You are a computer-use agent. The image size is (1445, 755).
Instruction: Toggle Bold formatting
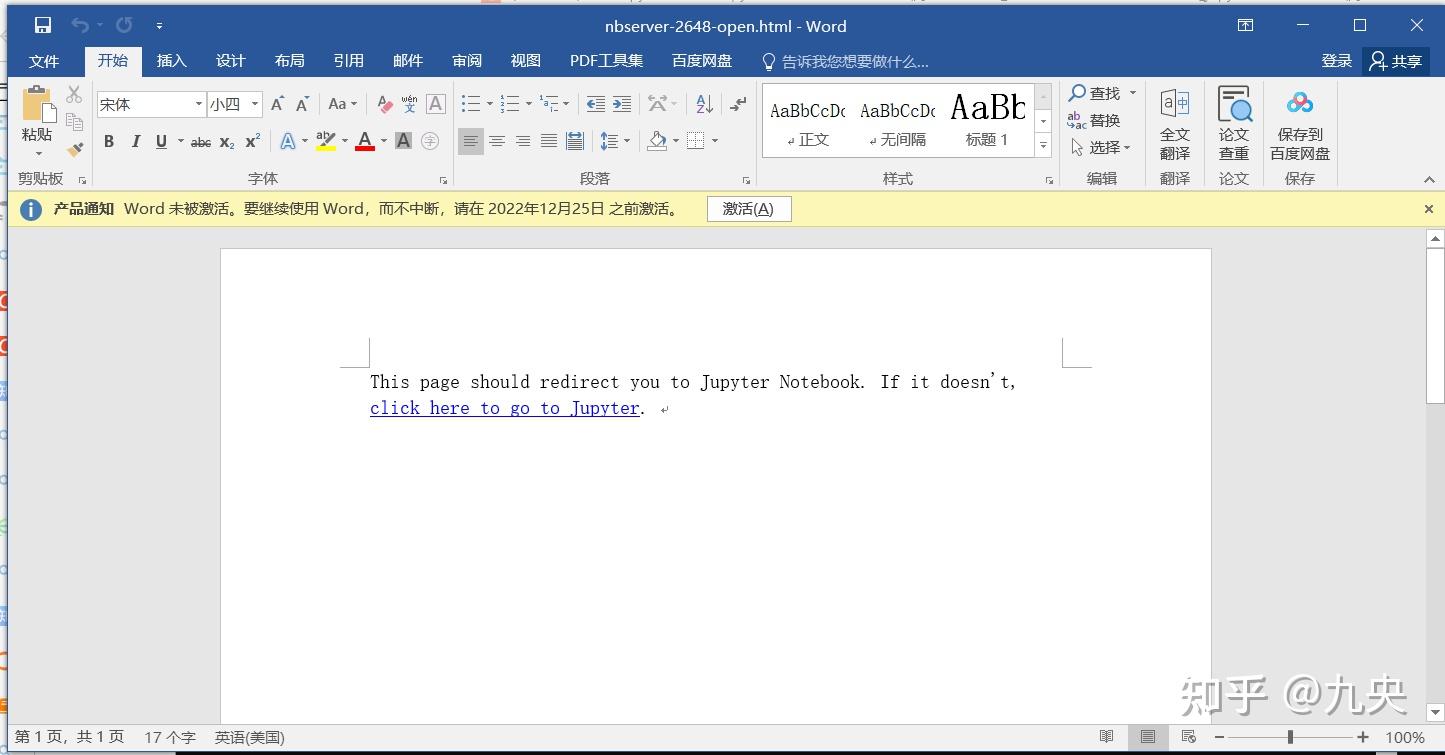(x=109, y=141)
